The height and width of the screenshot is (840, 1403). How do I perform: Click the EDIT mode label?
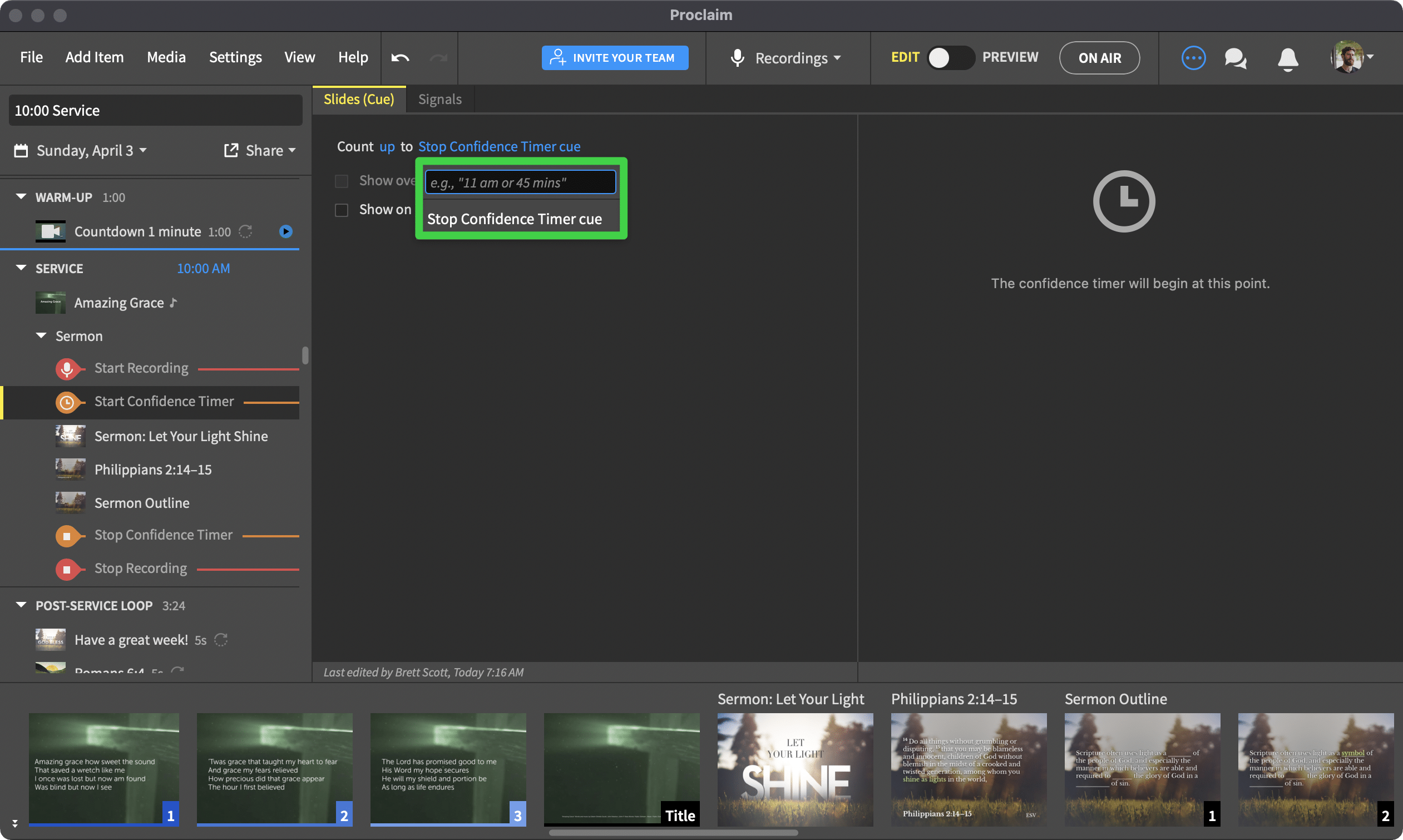[x=905, y=57]
